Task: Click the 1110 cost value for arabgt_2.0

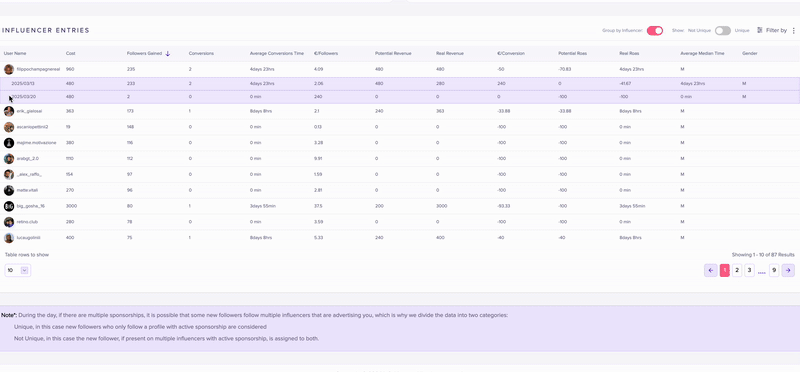Action: click(70, 159)
